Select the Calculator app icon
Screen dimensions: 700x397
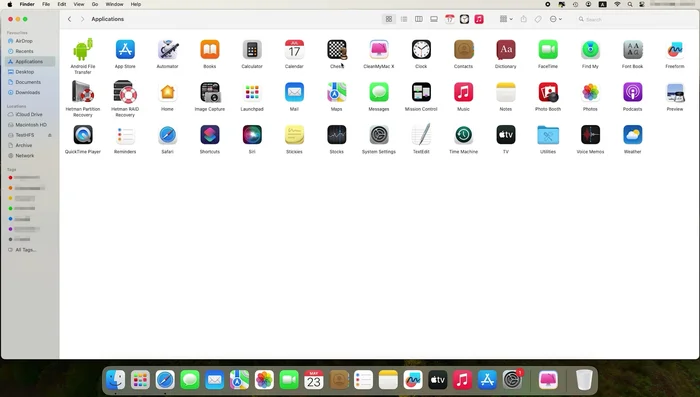[x=252, y=50]
